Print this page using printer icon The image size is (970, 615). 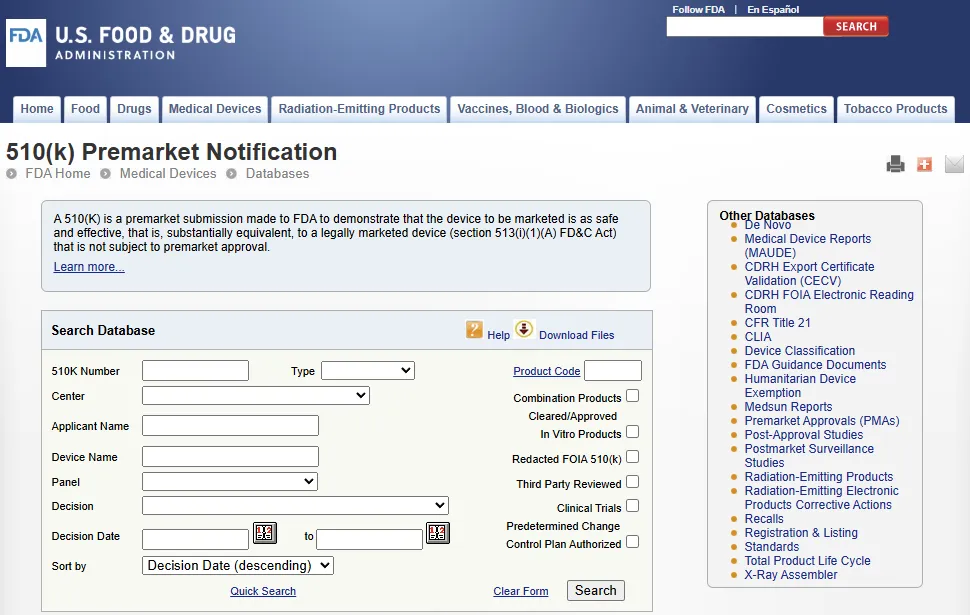coord(895,164)
